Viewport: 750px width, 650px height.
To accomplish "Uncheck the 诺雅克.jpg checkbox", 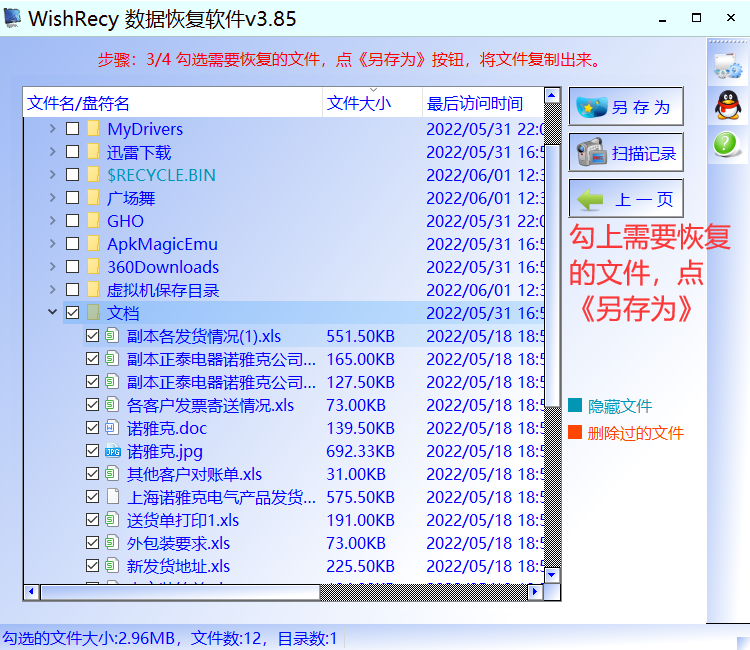I will 92,450.
